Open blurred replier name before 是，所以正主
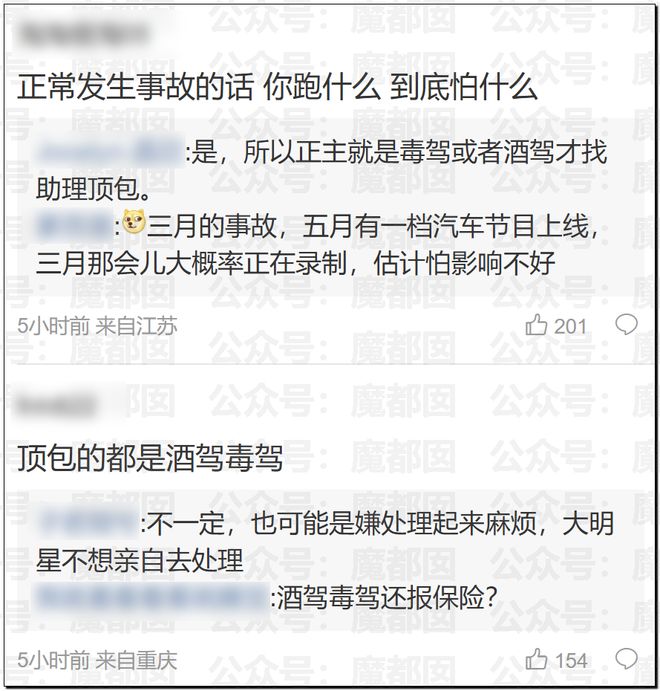 click(110, 152)
